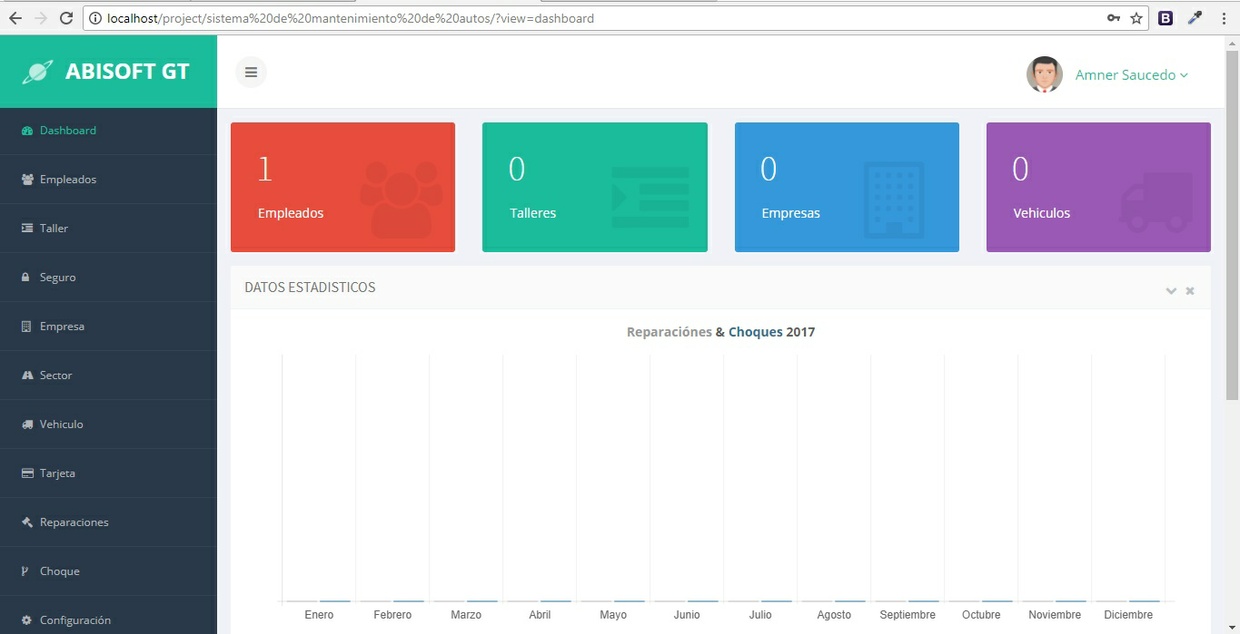The image size is (1240, 634).
Task: Click the Choque sidebar icon
Action: pos(25,572)
